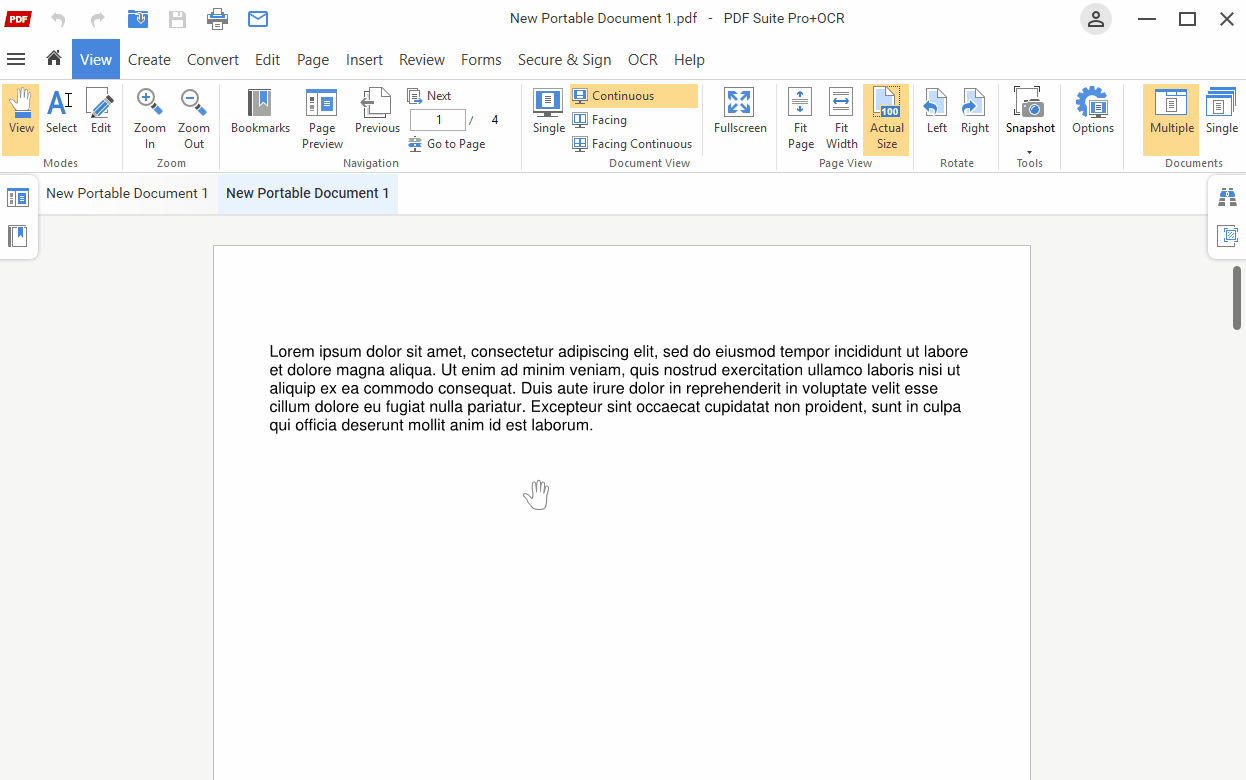Open the Bookmarks panel from ribbon
This screenshot has width=1246, height=780.
260,111
